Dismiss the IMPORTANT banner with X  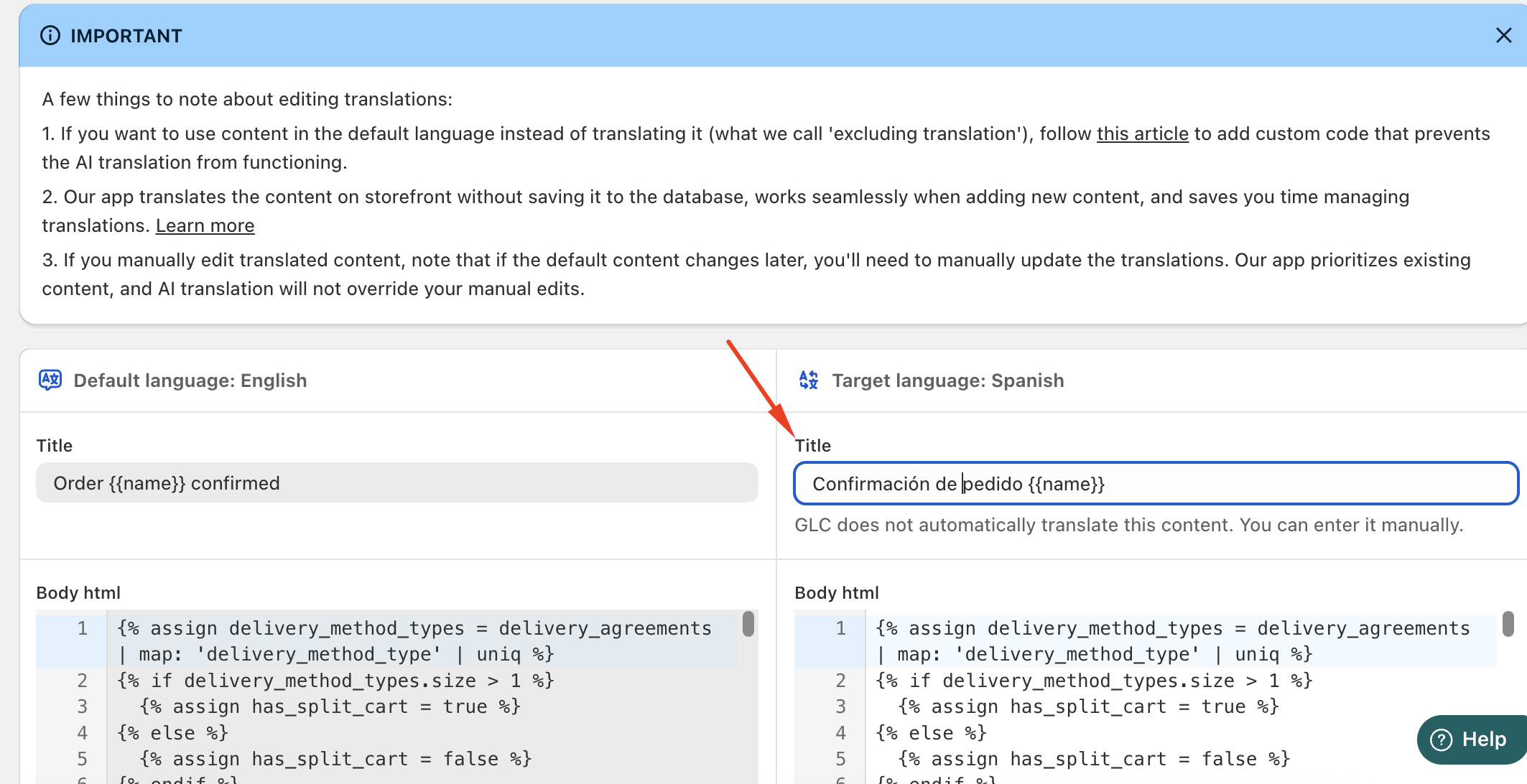point(1503,35)
